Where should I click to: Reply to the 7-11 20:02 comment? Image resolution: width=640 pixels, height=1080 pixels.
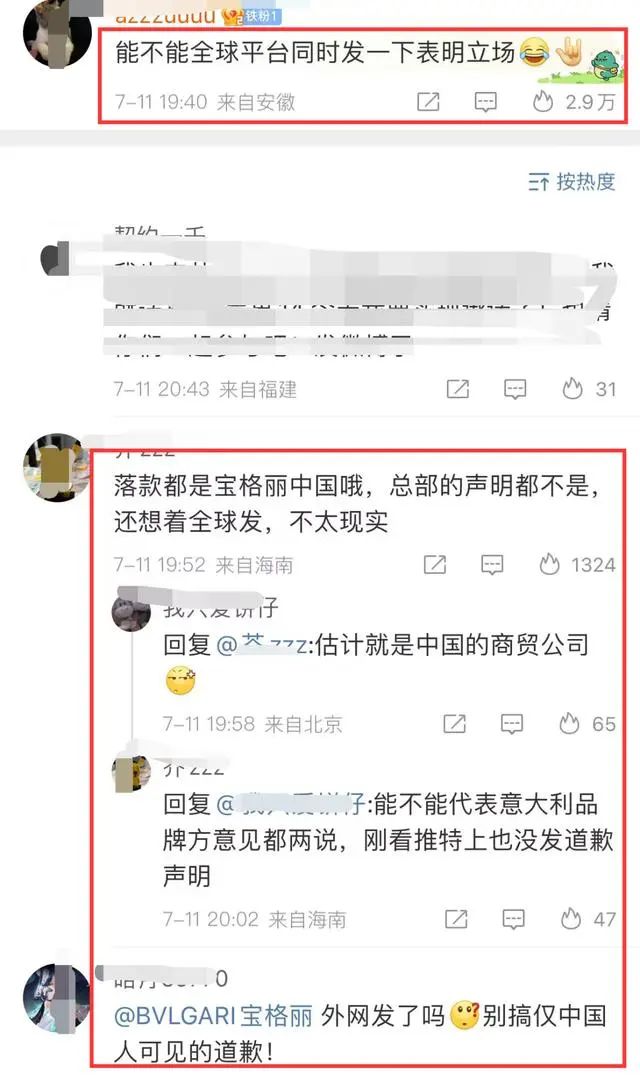pyautogui.click(x=513, y=920)
